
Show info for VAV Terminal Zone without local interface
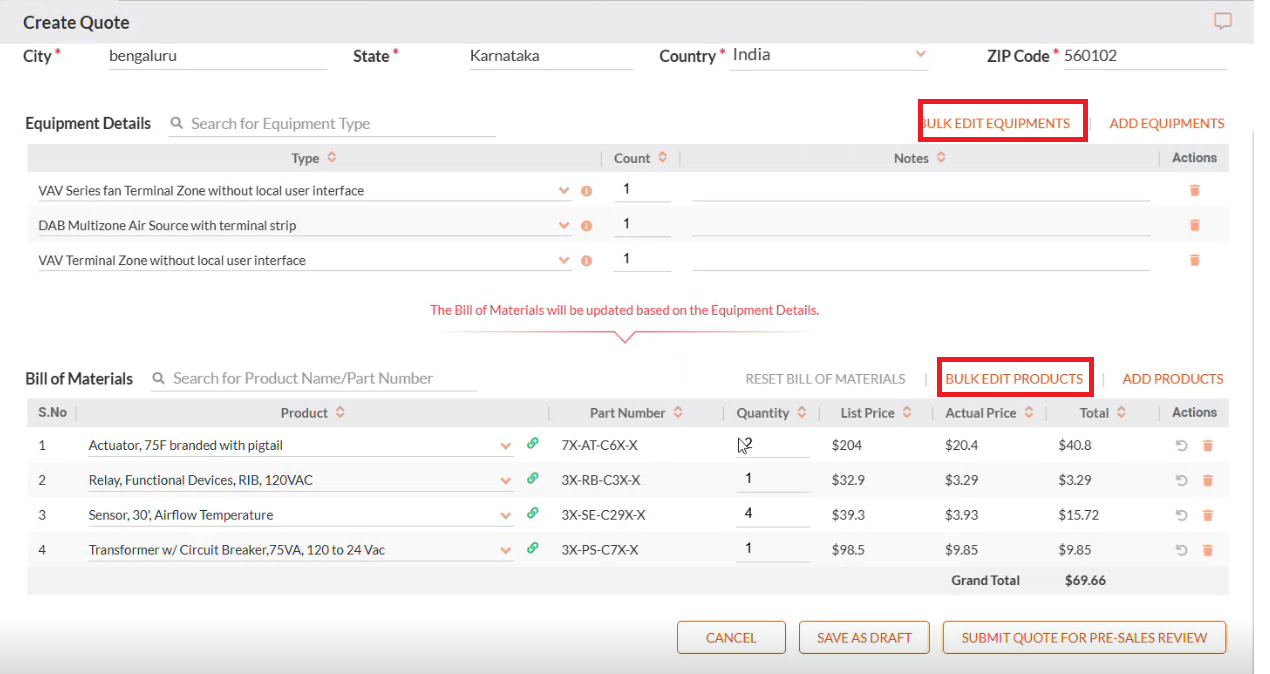point(587,260)
